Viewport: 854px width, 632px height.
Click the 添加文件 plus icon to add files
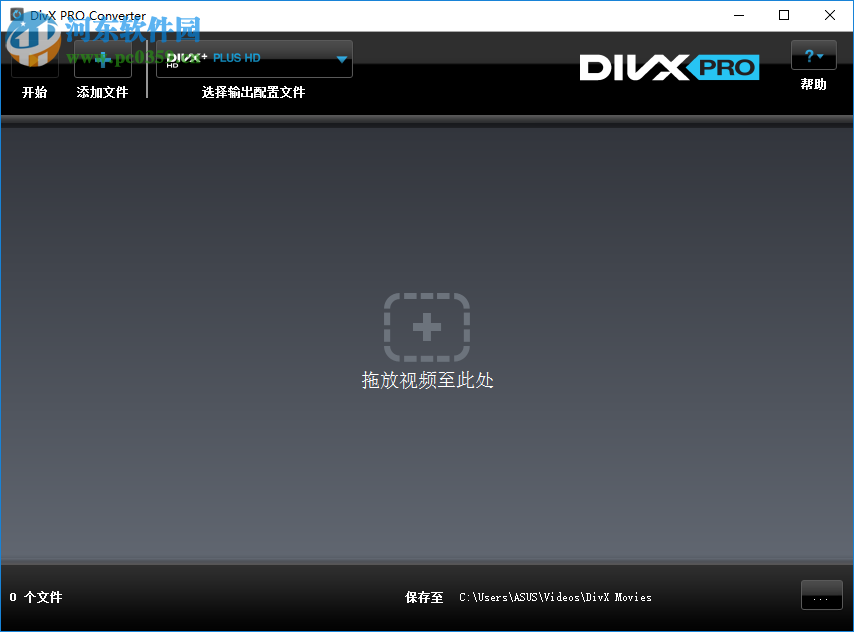(x=102, y=60)
